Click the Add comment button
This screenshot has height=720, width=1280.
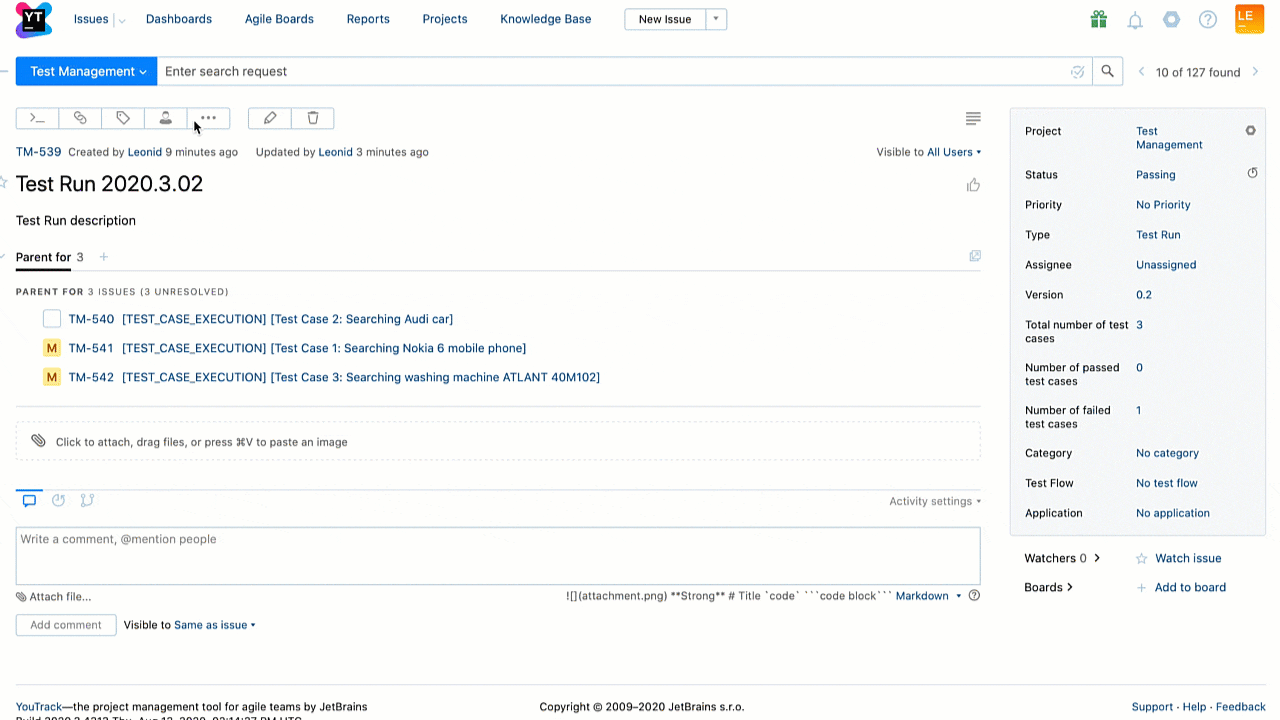click(x=66, y=625)
